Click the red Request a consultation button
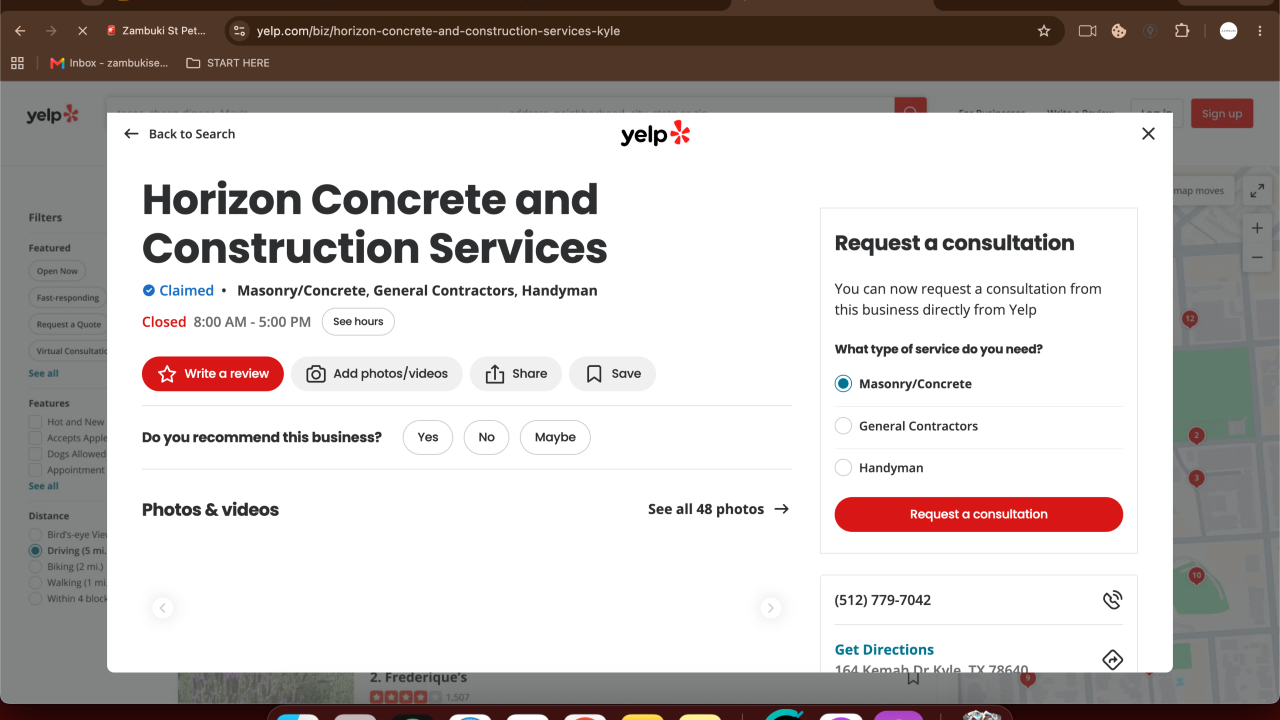The height and width of the screenshot is (720, 1280). (979, 514)
